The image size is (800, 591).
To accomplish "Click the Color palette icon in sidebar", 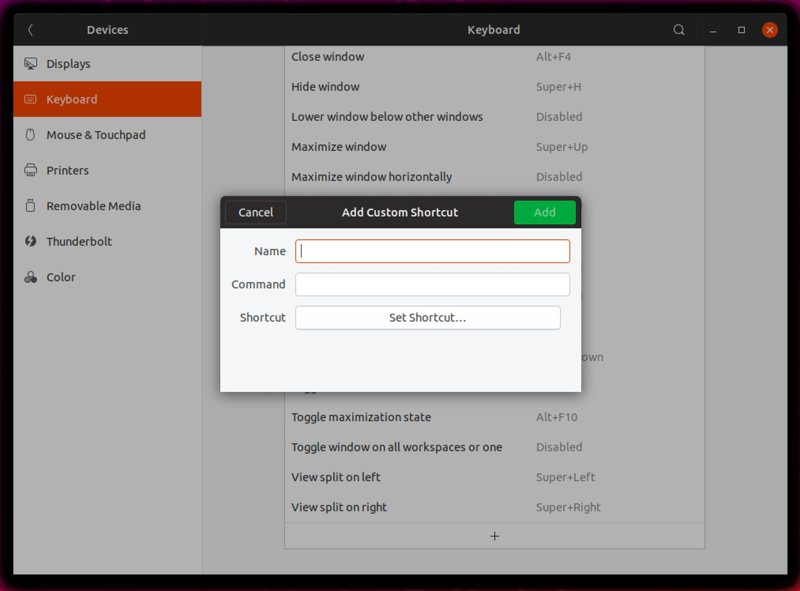I will pos(33,277).
